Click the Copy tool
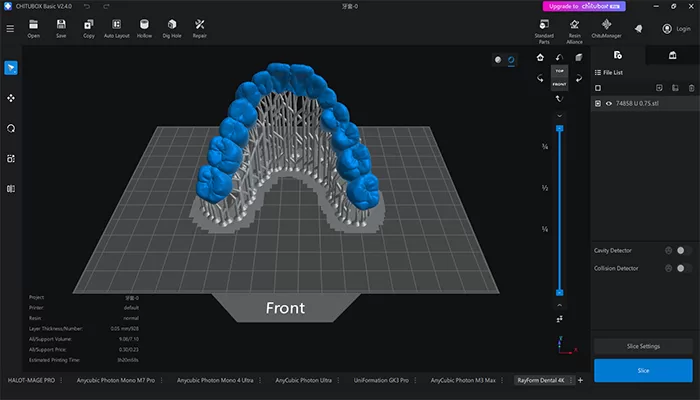 point(89,29)
